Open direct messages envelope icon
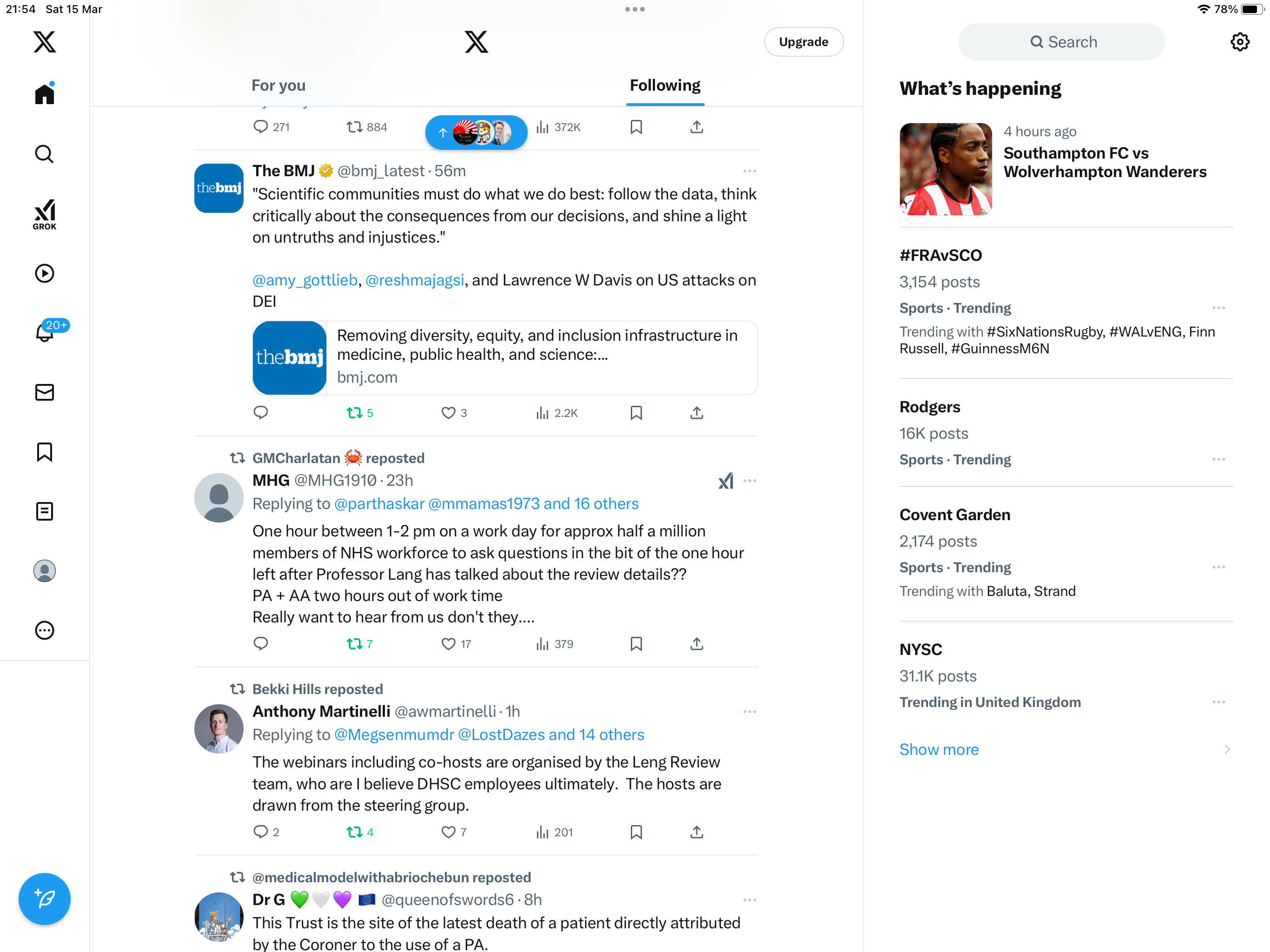Viewport: 1270px width, 952px height. 44,392
